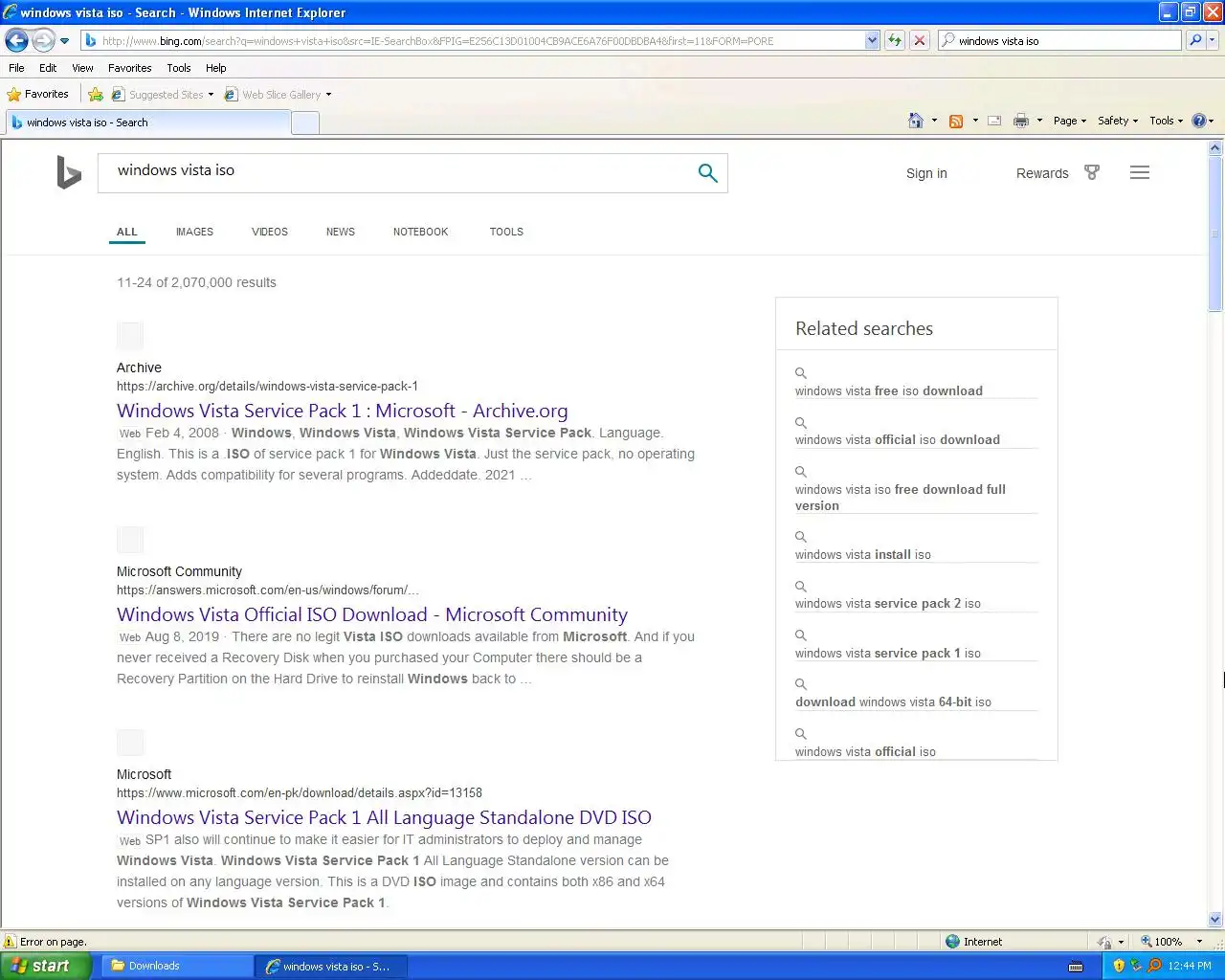
Task: Open the View menu
Action: pyautogui.click(x=82, y=68)
